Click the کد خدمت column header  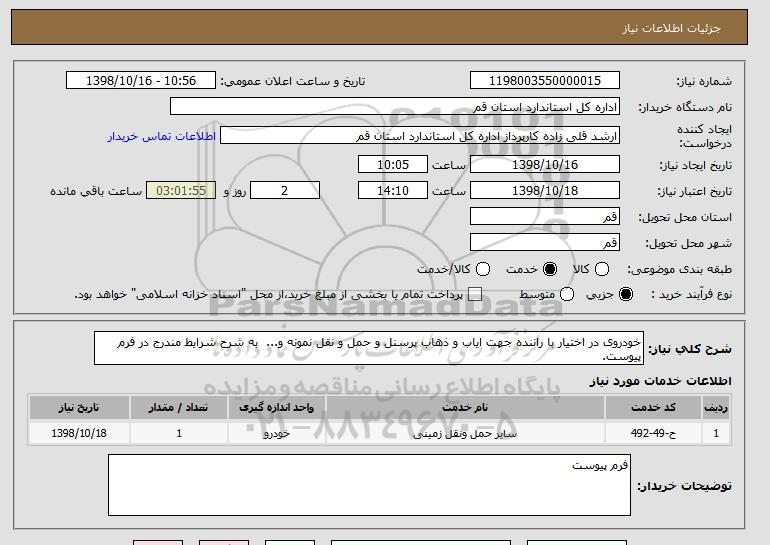(x=653, y=408)
